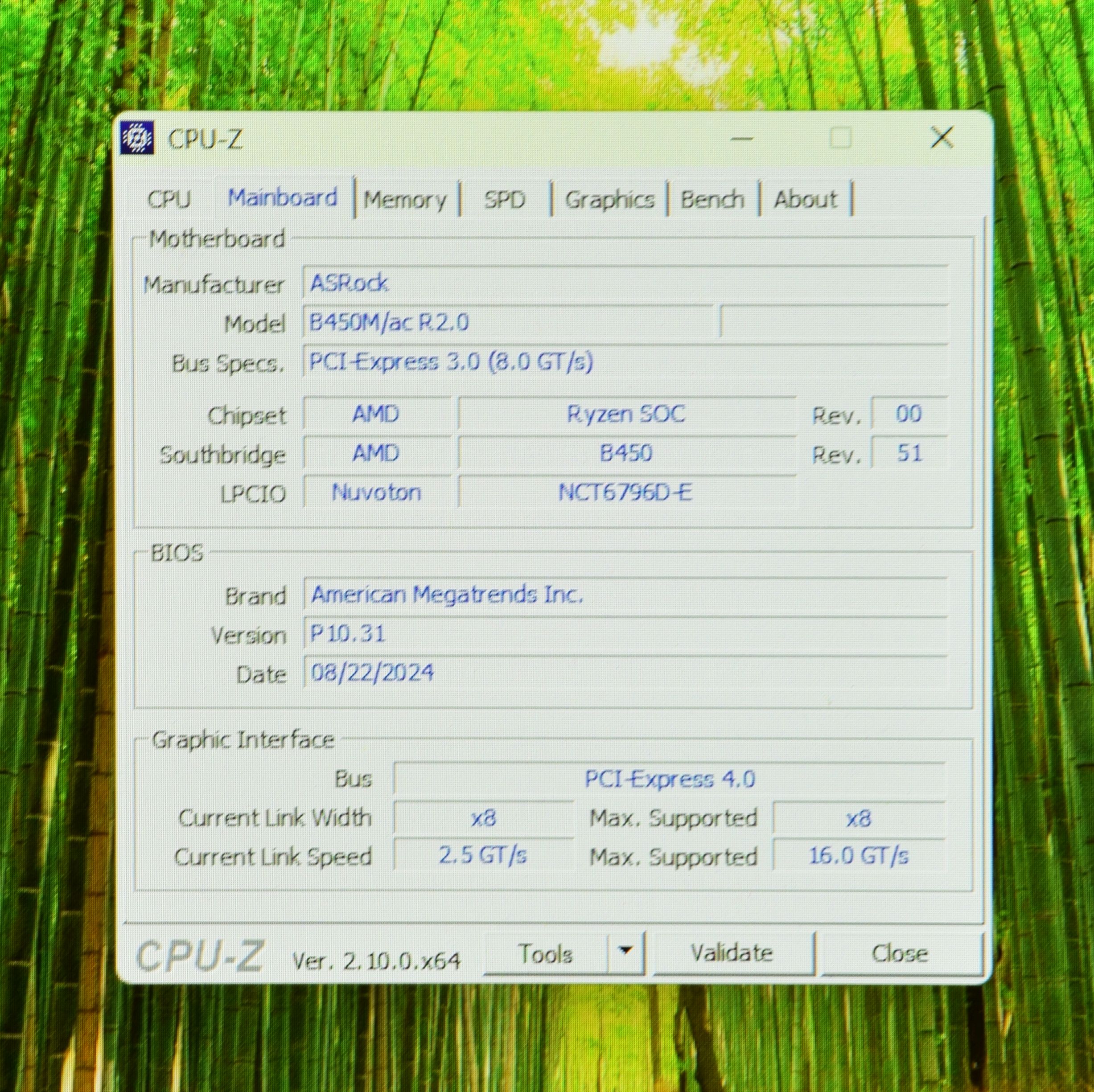This screenshot has width=1094, height=1092.
Task: Open the Graphics tab
Action: click(x=609, y=199)
